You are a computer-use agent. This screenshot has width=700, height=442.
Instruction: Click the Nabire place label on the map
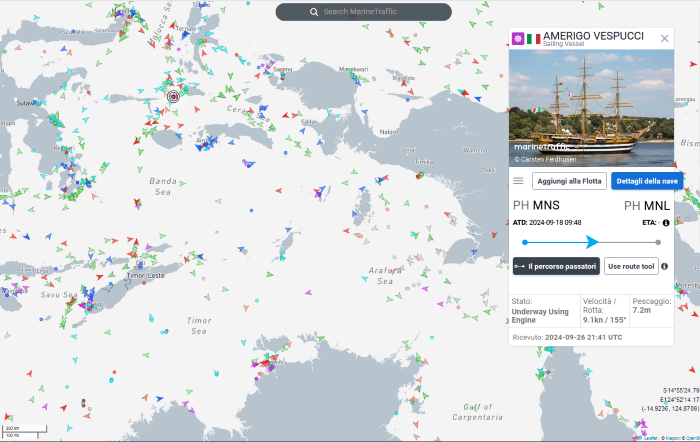click(388, 132)
